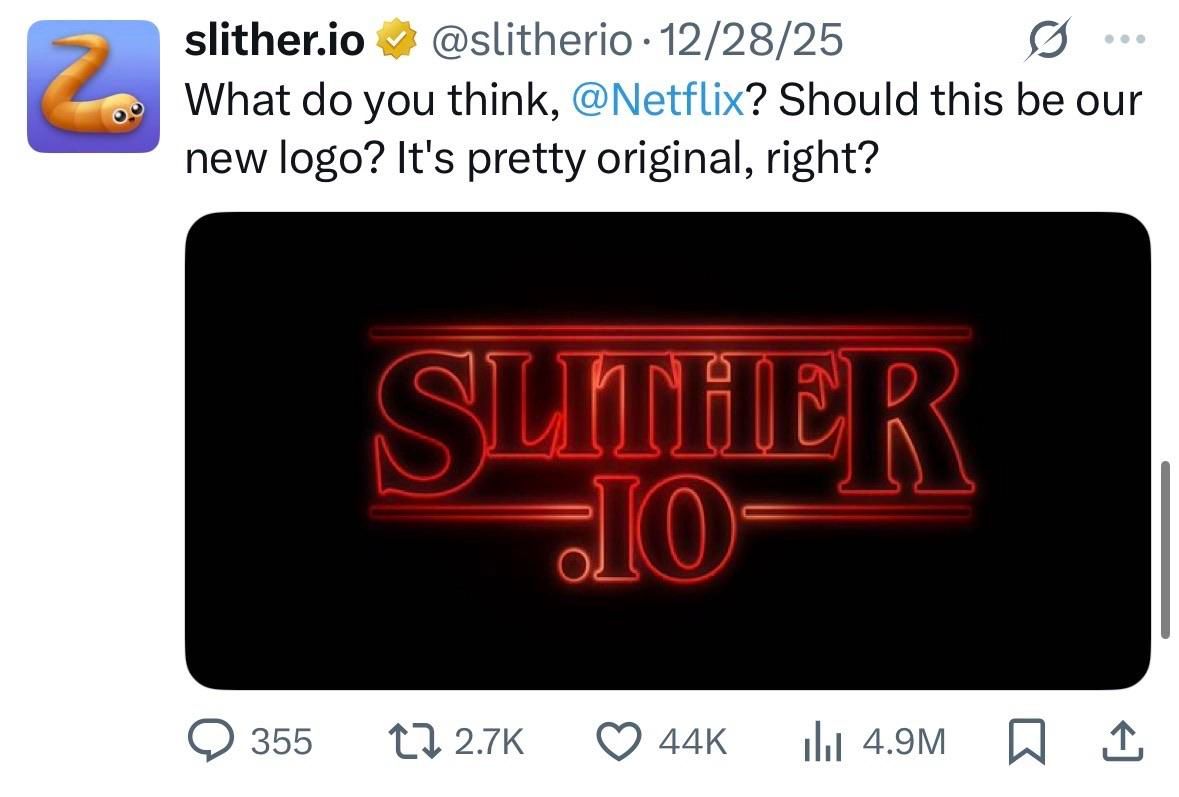
Task: Open the more options ellipsis menu
Action: point(1125,38)
